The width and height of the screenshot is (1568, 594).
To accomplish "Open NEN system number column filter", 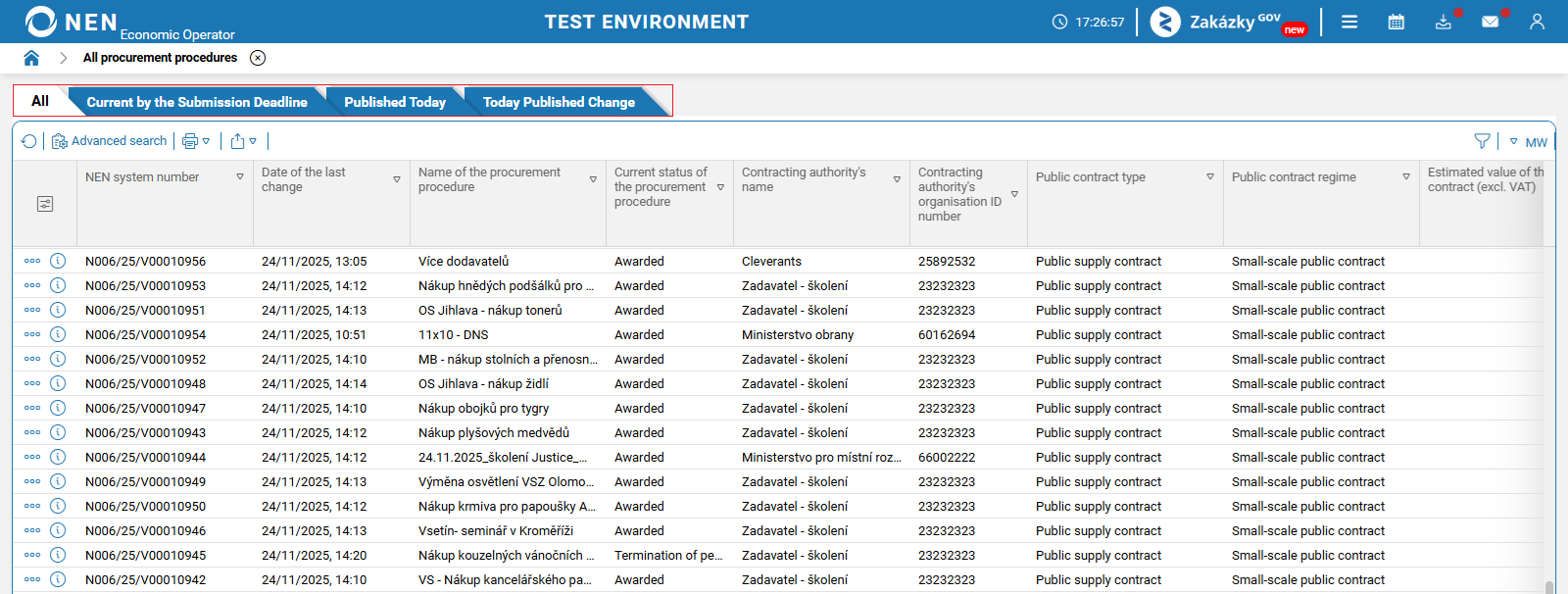I will [240, 177].
